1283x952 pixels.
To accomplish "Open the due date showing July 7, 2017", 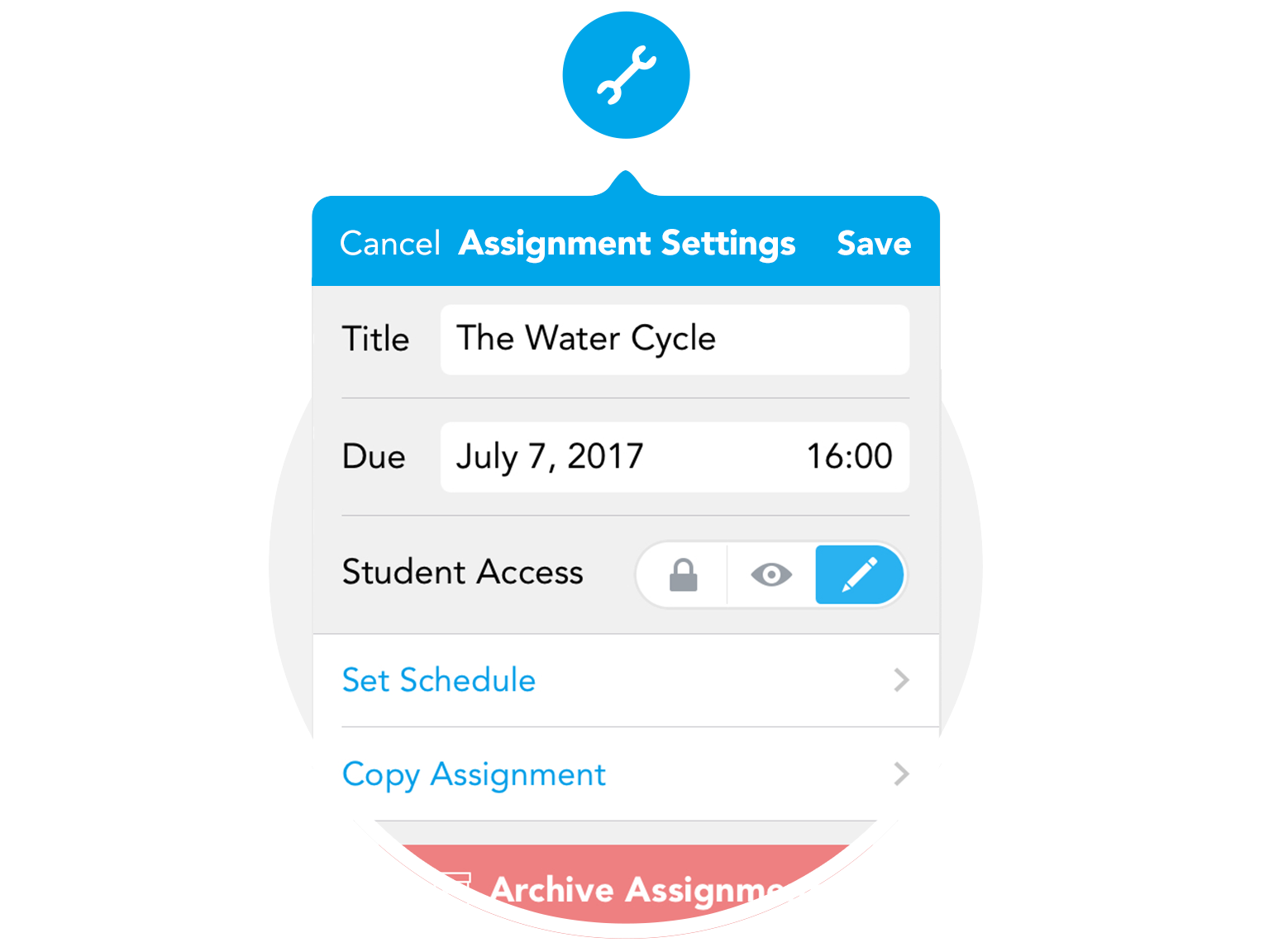I will coord(550,457).
